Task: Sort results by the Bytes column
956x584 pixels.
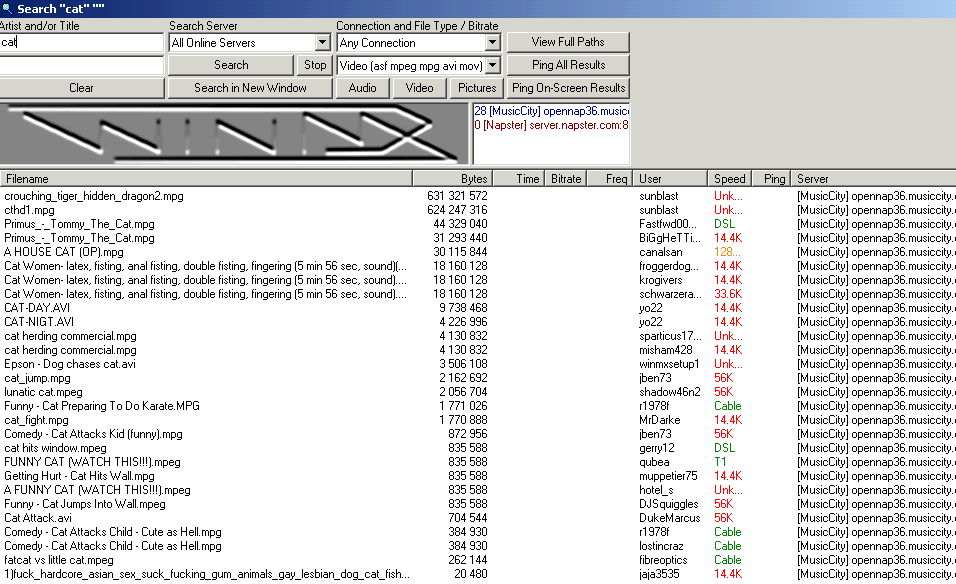Action: 452,179
